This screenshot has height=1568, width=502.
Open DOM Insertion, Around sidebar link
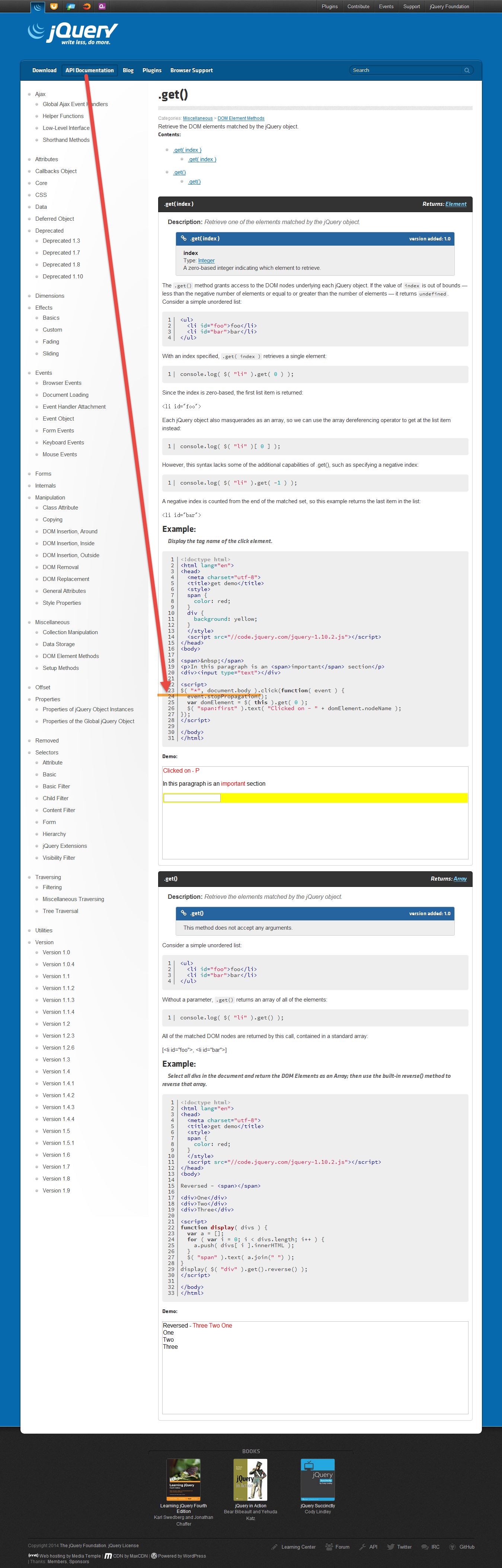click(70, 531)
